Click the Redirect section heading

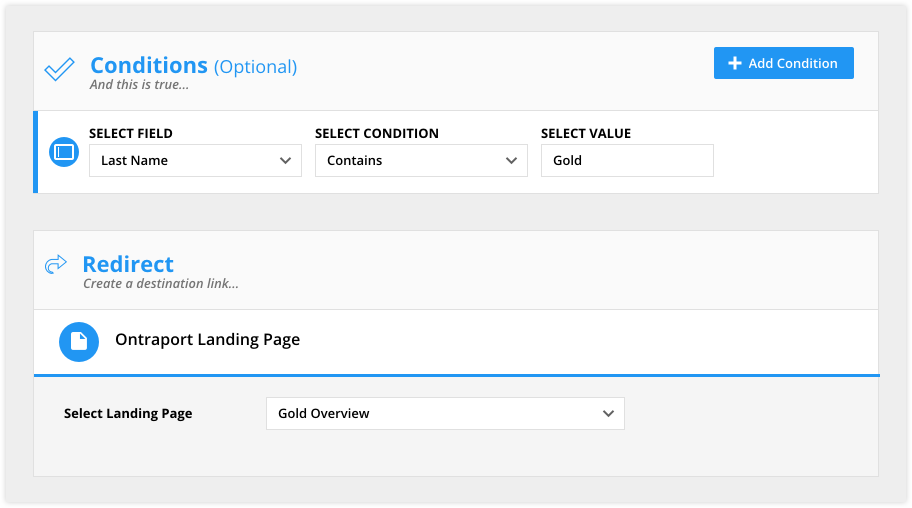coord(128,264)
